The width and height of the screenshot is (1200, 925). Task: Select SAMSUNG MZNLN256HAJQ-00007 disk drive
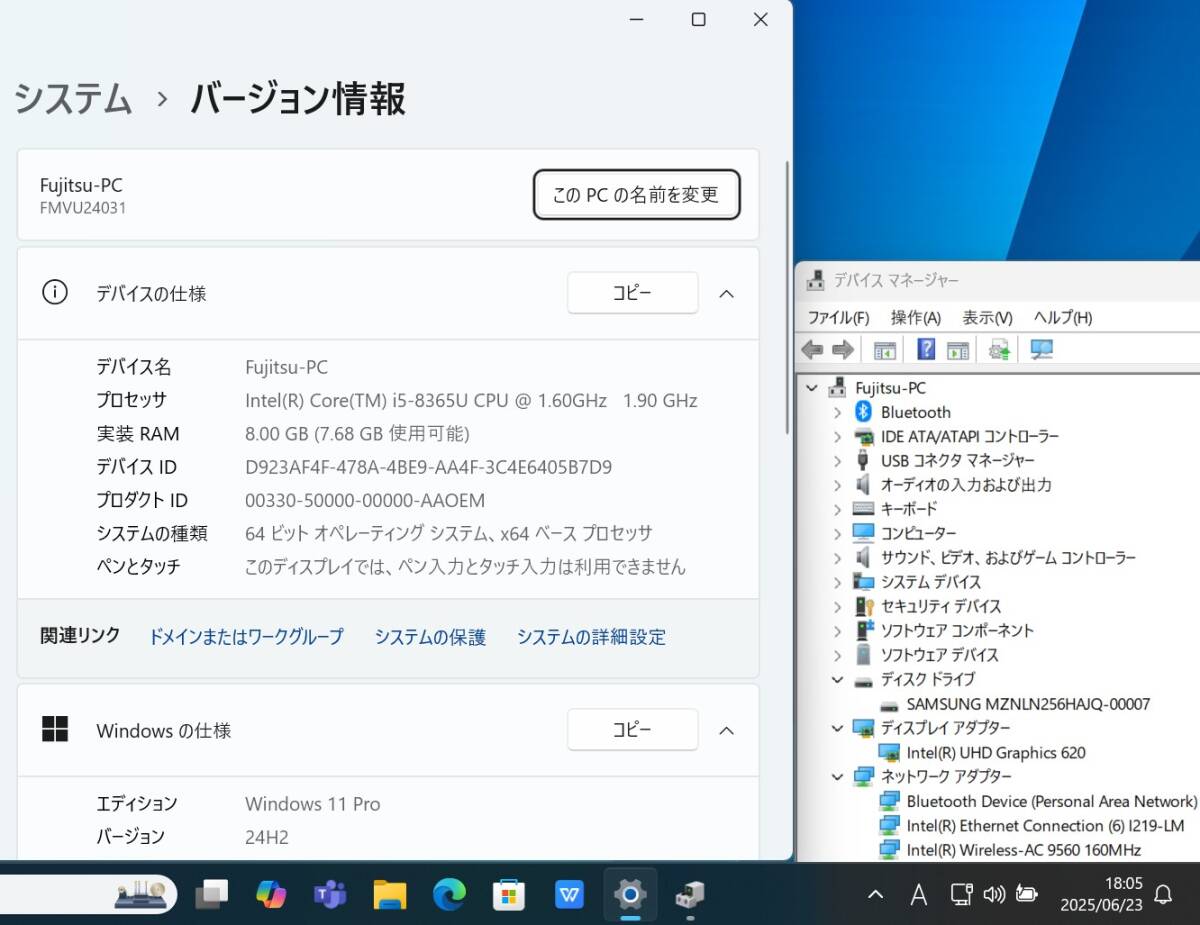tap(1028, 703)
